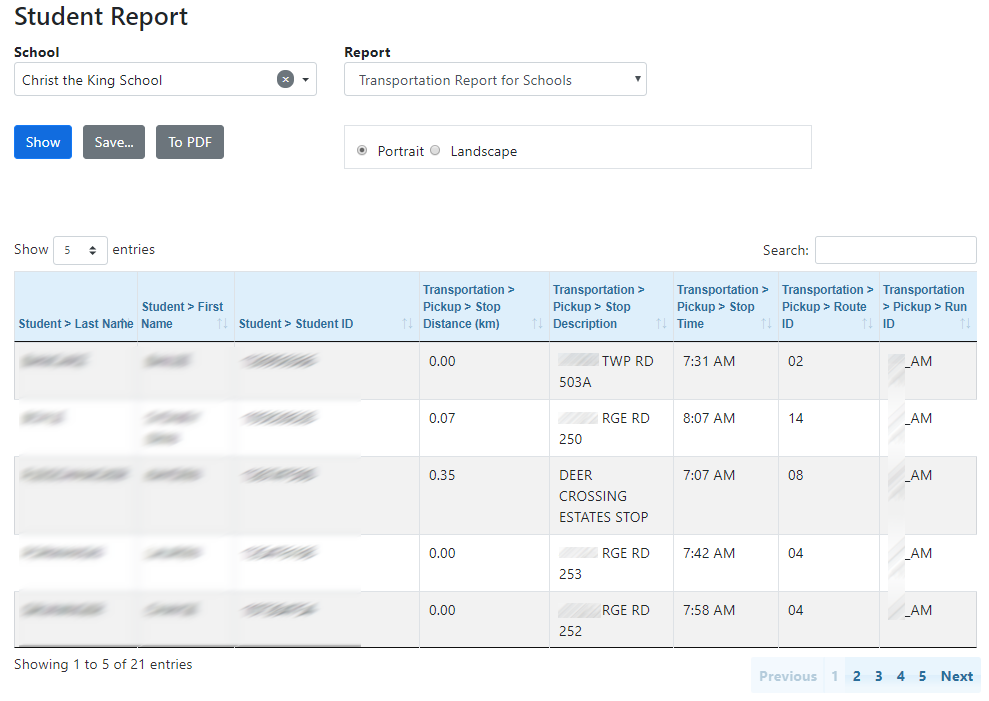The width and height of the screenshot is (989, 701).
Task: Change the Show entries count dropdown
Action: click(x=80, y=249)
